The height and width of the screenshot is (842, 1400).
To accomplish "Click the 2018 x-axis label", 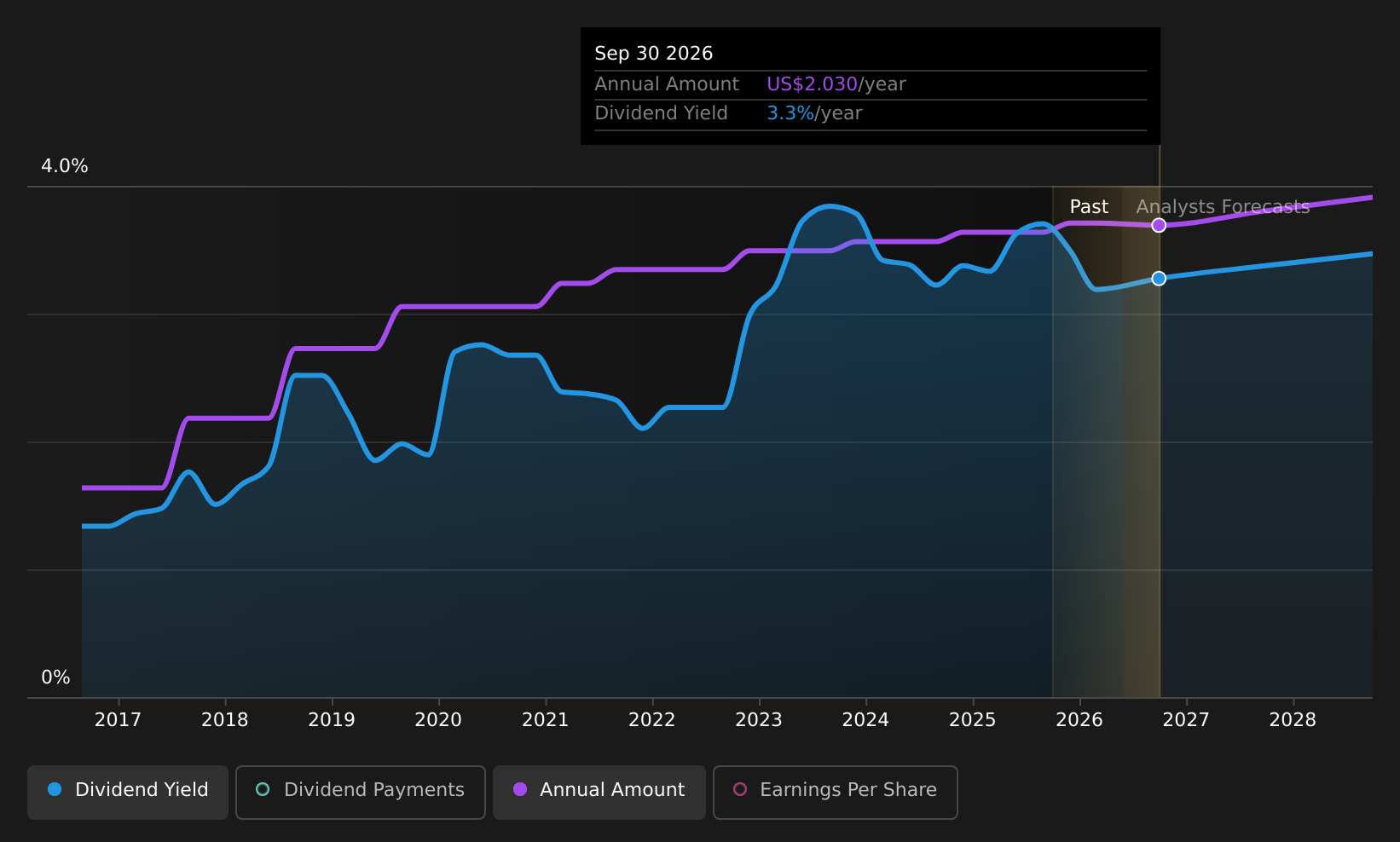I will tap(224, 720).
